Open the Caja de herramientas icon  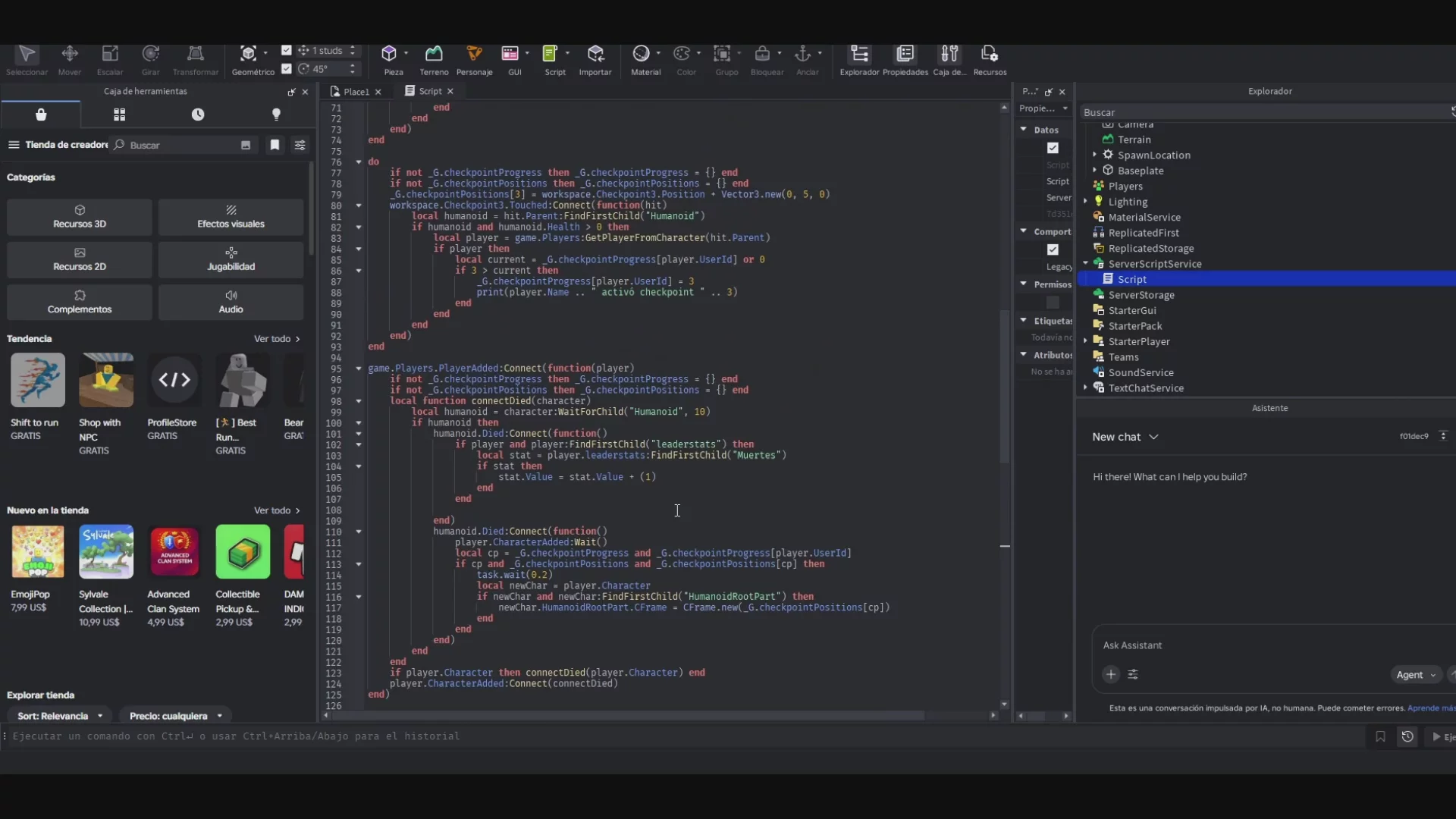(949, 54)
